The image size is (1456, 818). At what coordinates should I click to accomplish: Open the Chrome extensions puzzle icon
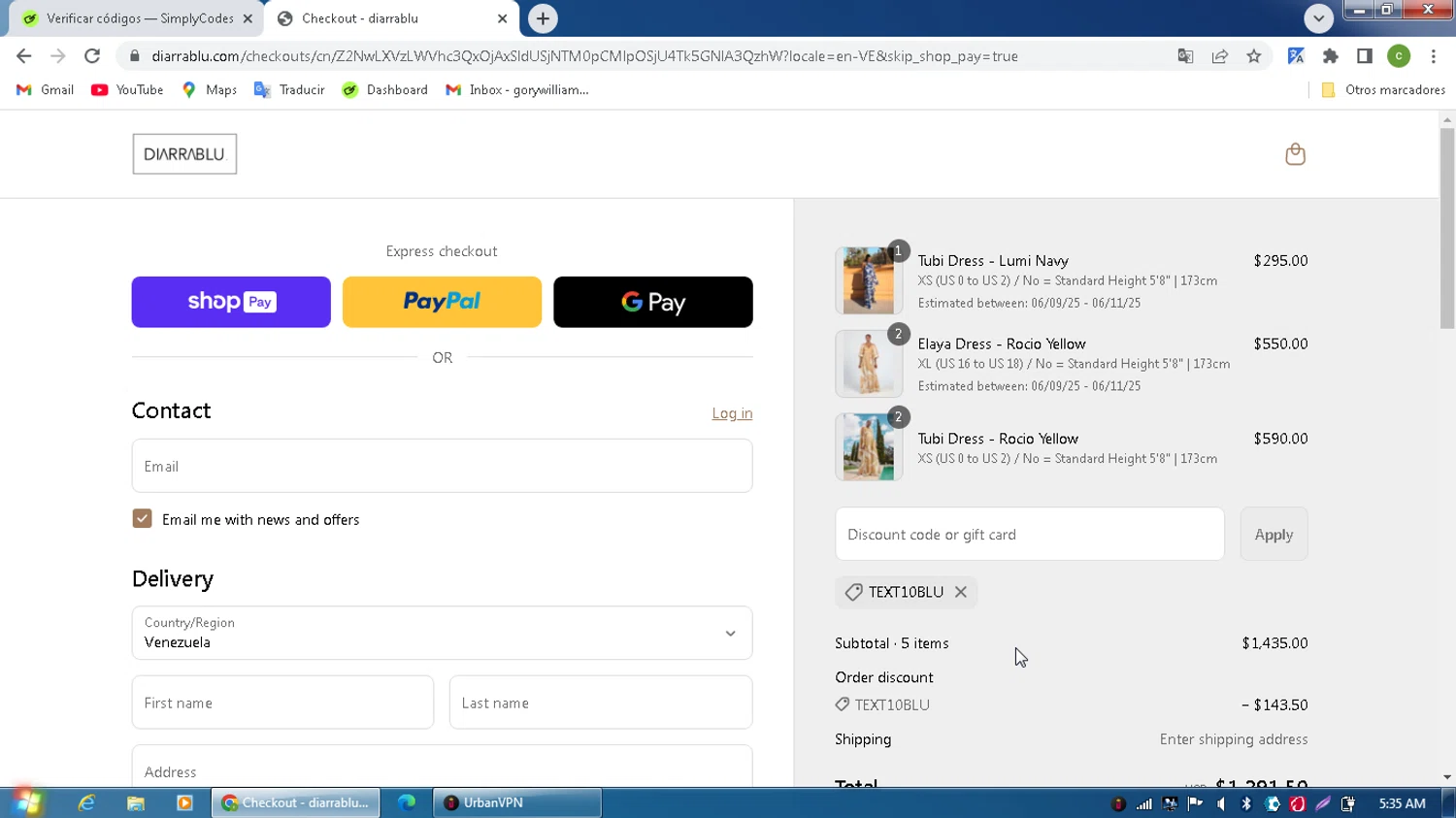pos(1331,56)
